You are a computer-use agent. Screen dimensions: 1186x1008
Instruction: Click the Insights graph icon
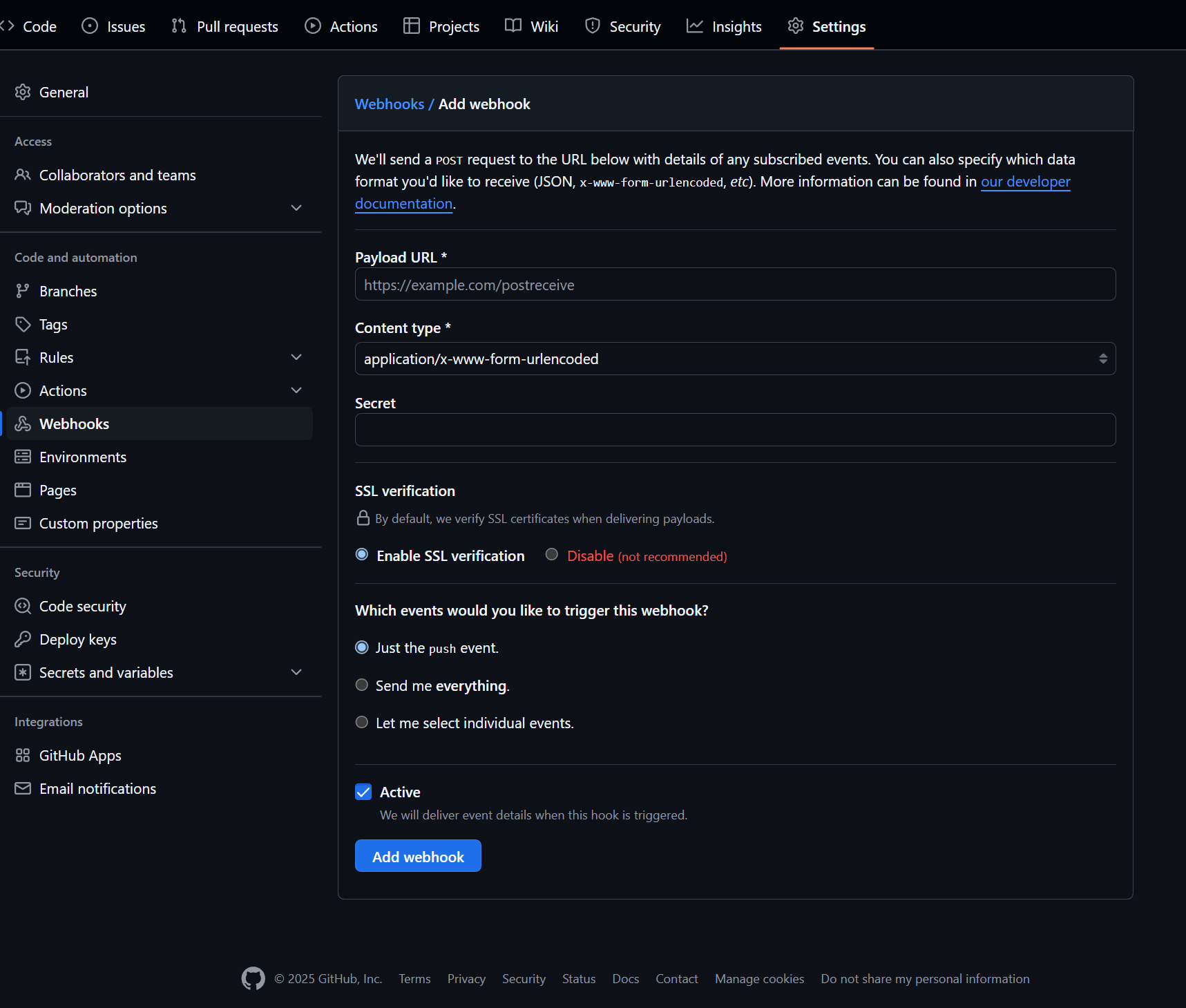point(695,26)
